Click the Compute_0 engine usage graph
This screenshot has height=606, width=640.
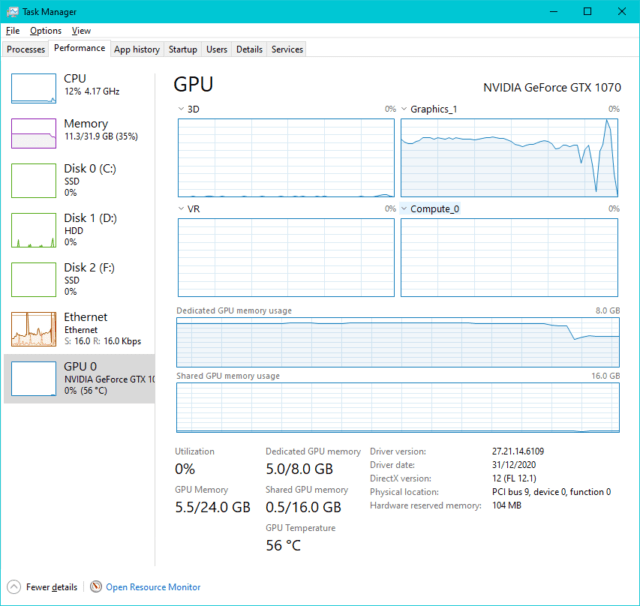pyautogui.click(x=509, y=257)
